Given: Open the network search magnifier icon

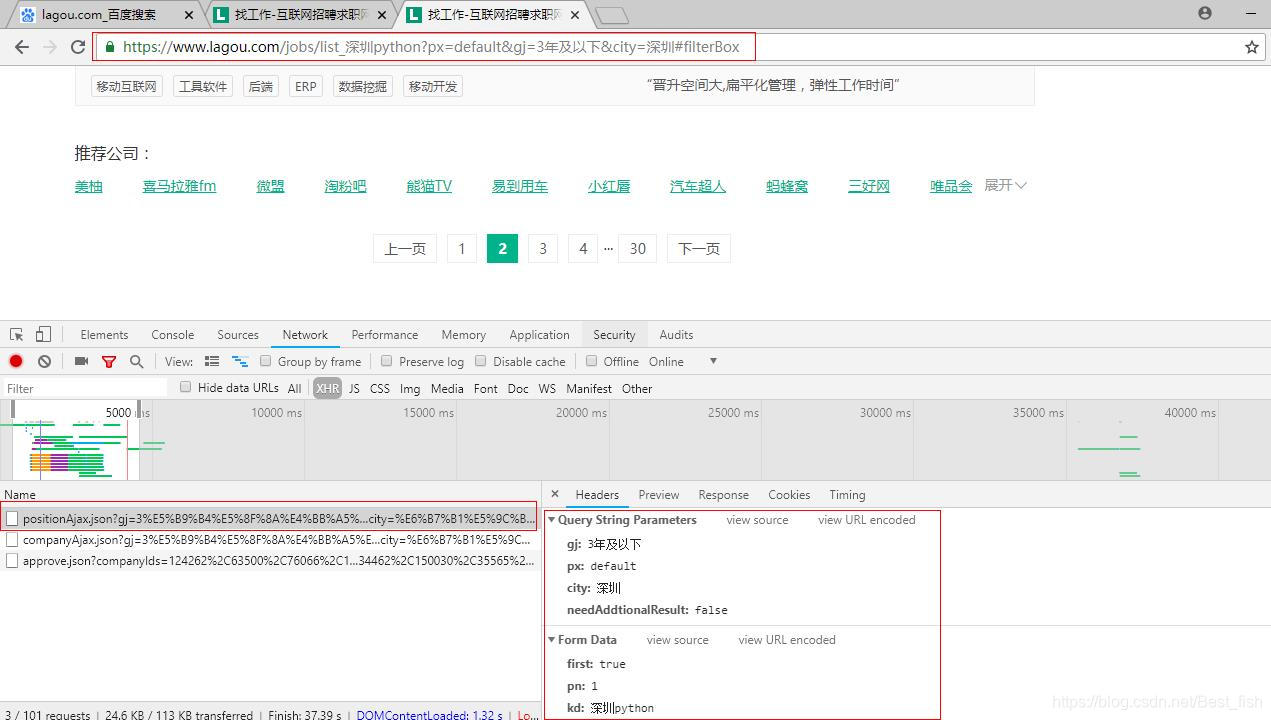Looking at the screenshot, I should [x=136, y=361].
